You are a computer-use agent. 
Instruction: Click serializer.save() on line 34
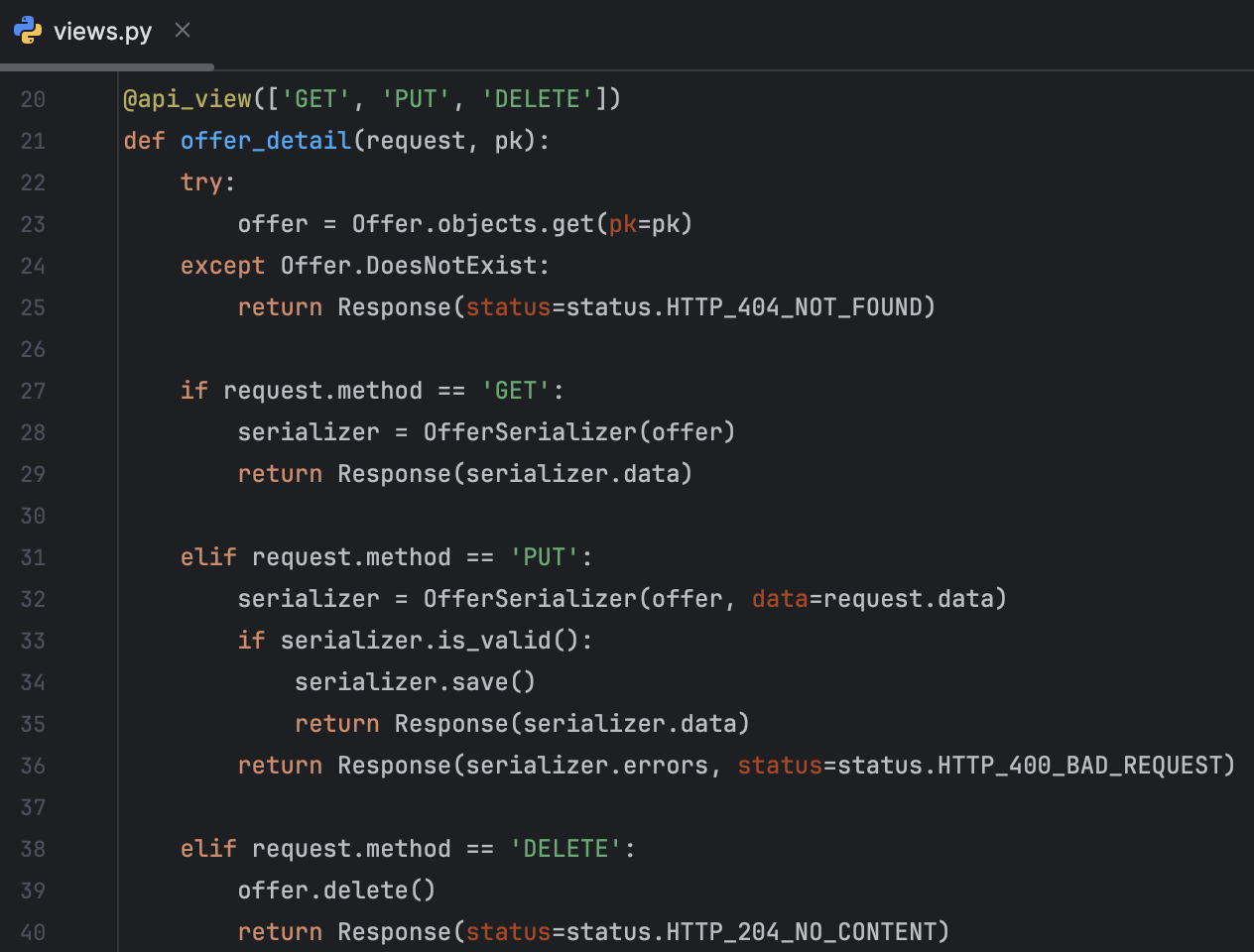[x=415, y=681]
